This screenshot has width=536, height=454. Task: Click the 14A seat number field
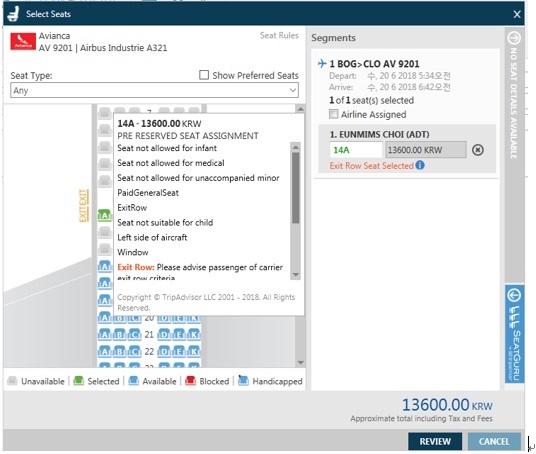click(x=356, y=150)
